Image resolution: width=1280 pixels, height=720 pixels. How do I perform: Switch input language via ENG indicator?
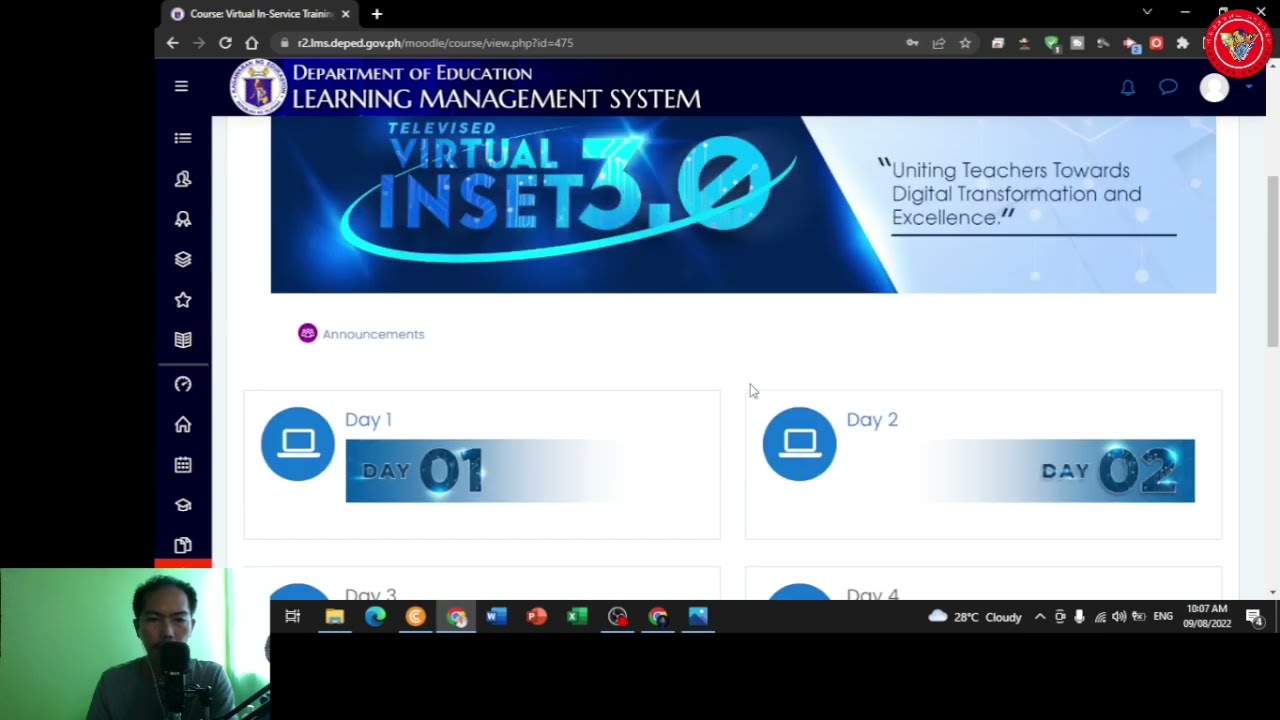(1163, 617)
